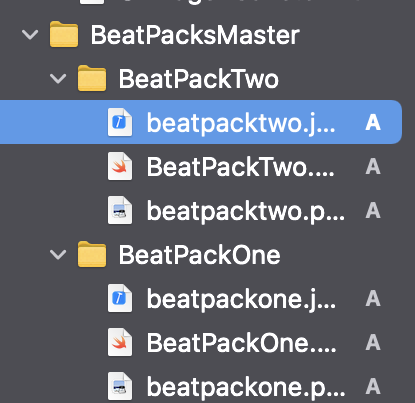Collapse the BeatPackTwo group chevron
The width and height of the screenshot is (415, 403).
(58, 79)
